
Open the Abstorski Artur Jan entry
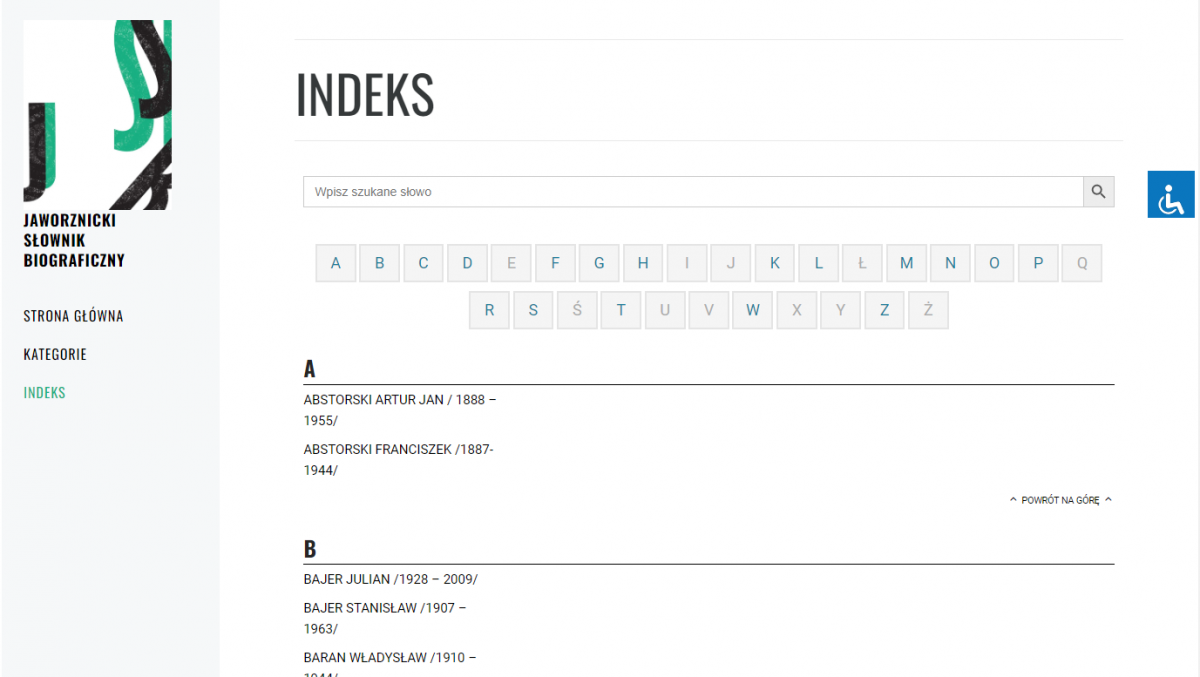coord(399,400)
